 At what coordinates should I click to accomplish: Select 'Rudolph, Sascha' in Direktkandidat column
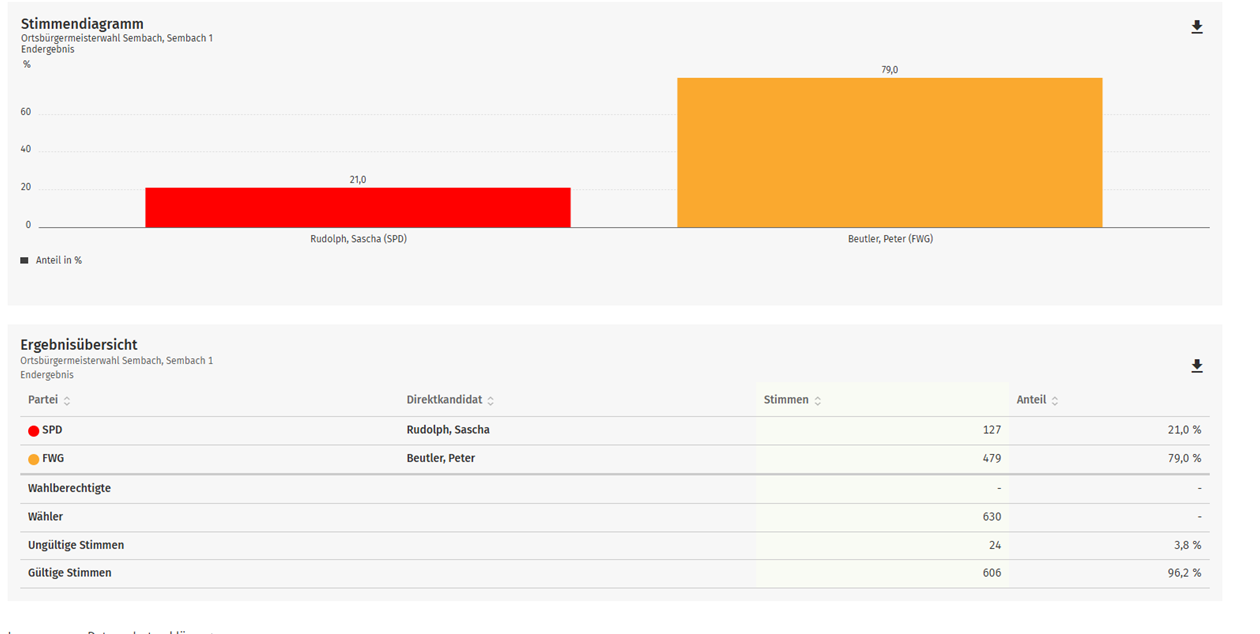tap(447, 430)
